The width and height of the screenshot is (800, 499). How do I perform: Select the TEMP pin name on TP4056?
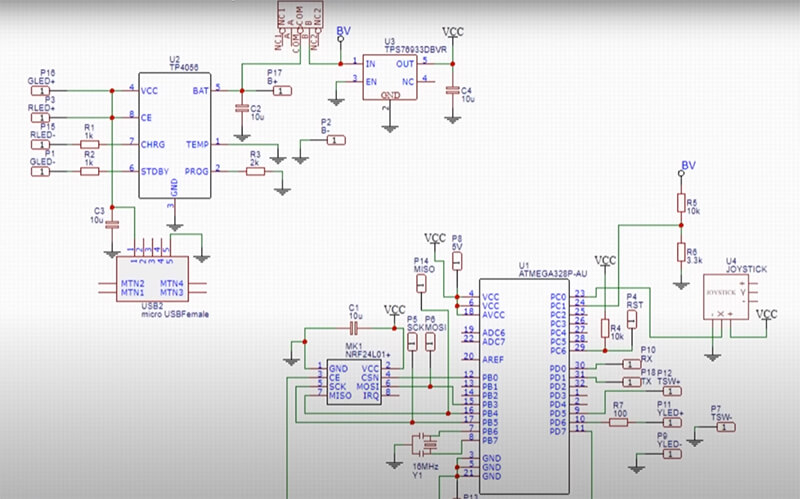pyautogui.click(x=197, y=144)
